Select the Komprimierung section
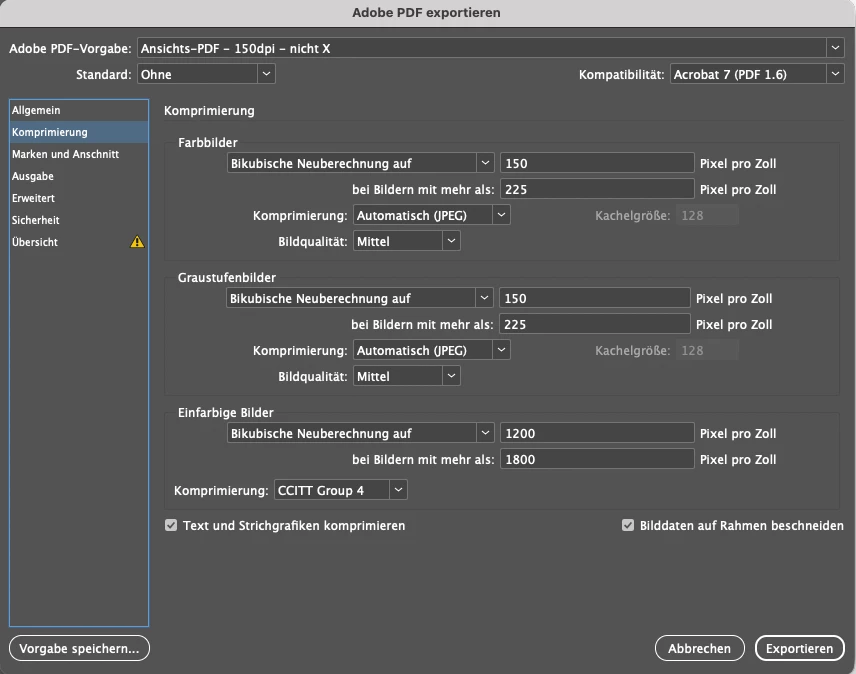Image resolution: width=856 pixels, height=674 pixels. 79,132
